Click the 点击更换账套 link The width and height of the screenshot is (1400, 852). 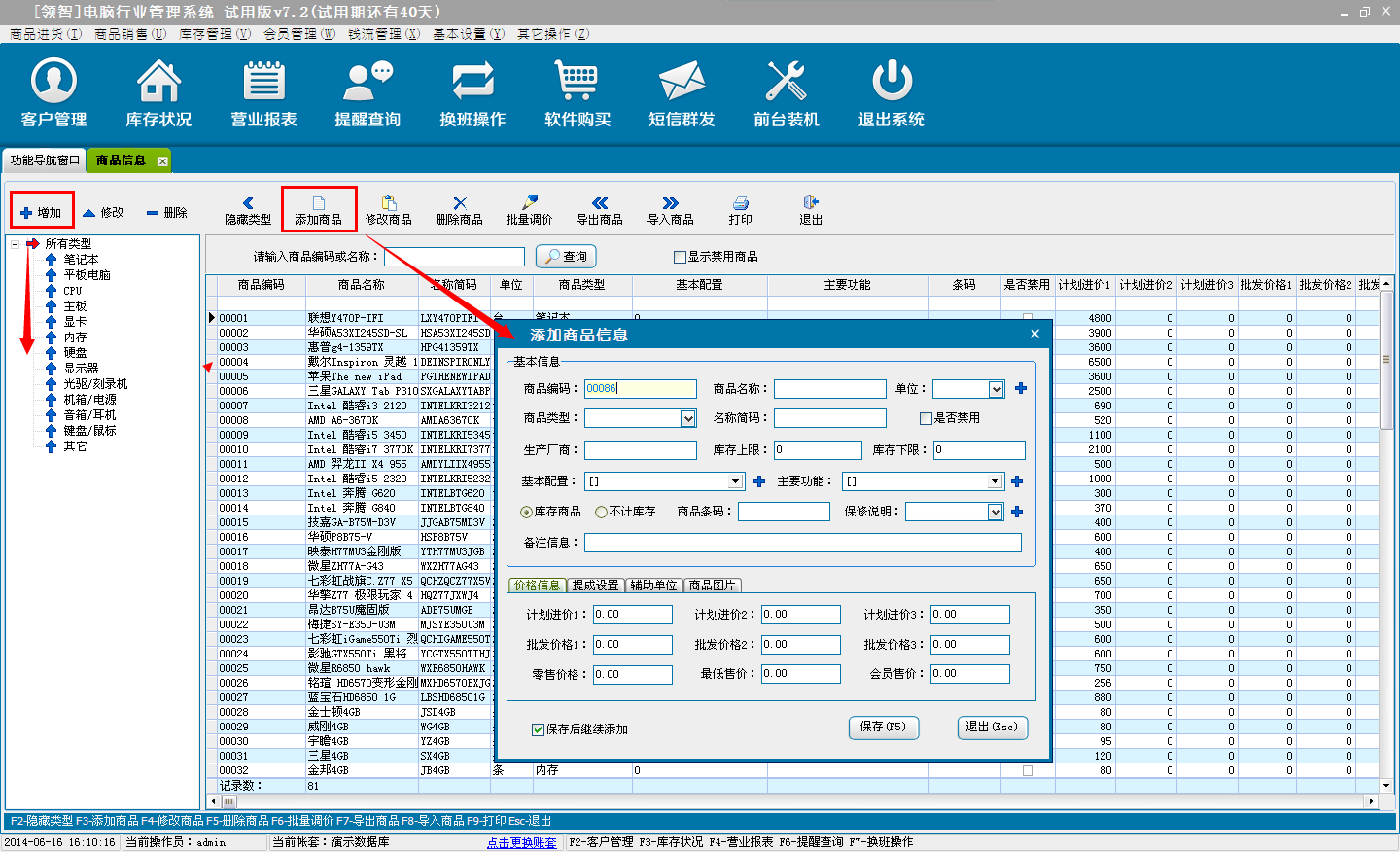(x=522, y=842)
